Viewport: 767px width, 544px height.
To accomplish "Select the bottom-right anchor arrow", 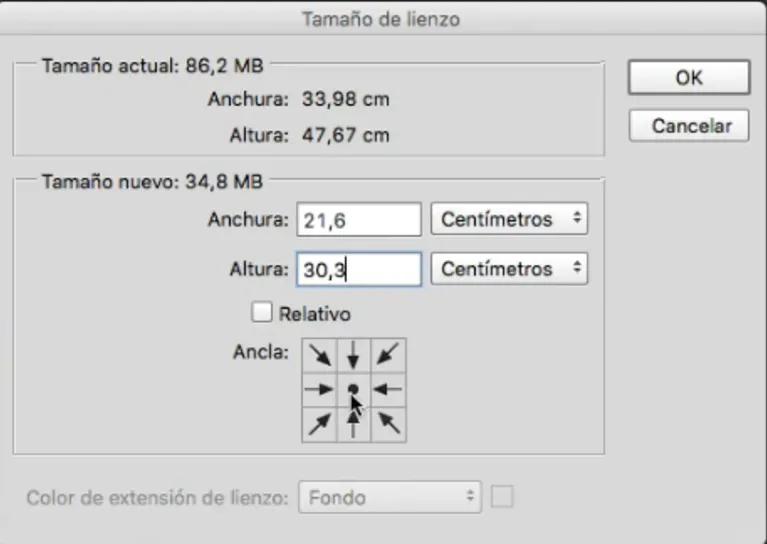I will [388, 425].
